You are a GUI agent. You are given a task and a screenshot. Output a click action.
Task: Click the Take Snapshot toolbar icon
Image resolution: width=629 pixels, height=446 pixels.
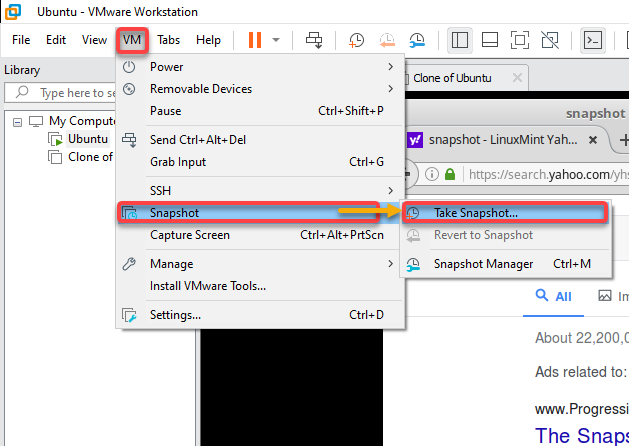(356, 40)
